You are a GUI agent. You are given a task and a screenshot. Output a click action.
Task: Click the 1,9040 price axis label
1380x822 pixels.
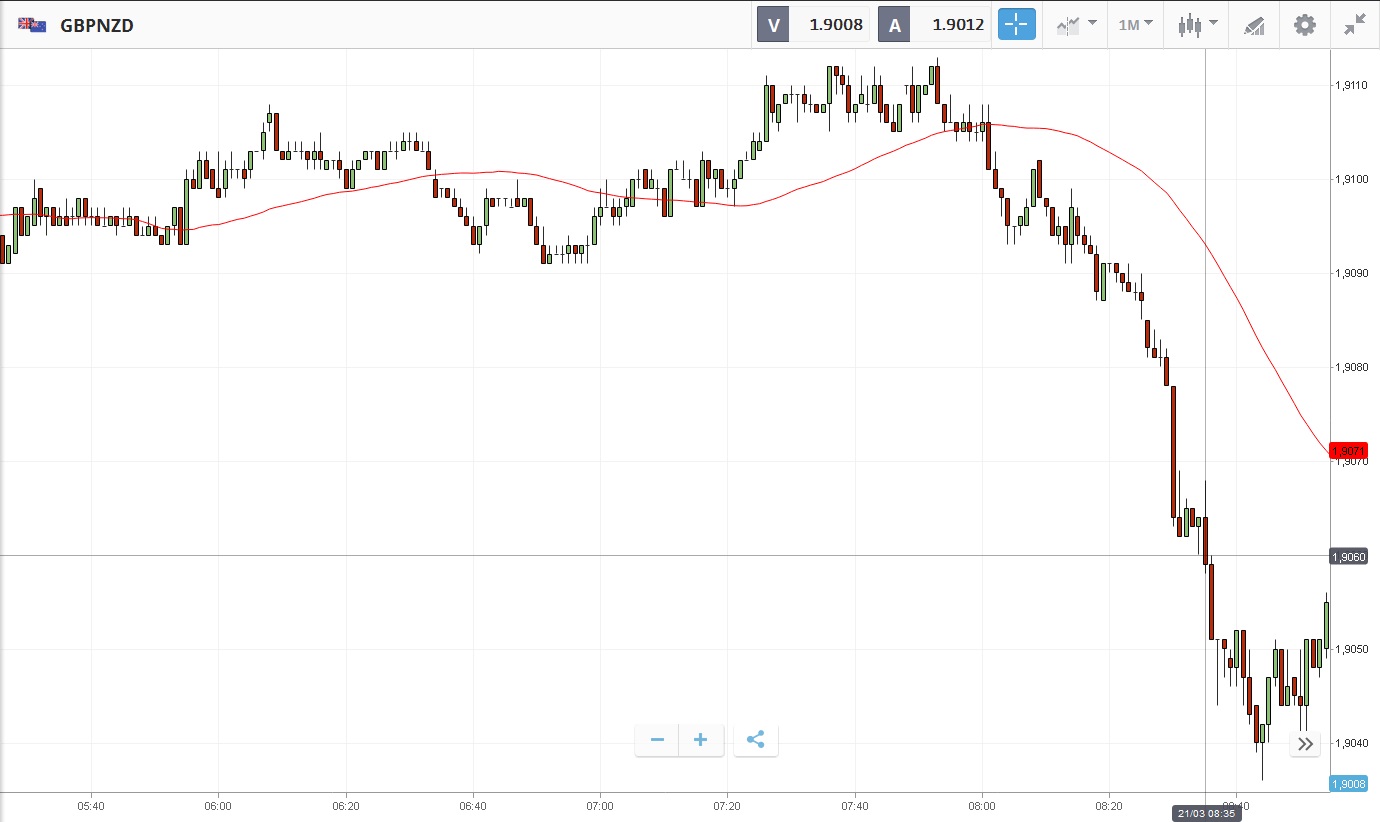(1351, 743)
